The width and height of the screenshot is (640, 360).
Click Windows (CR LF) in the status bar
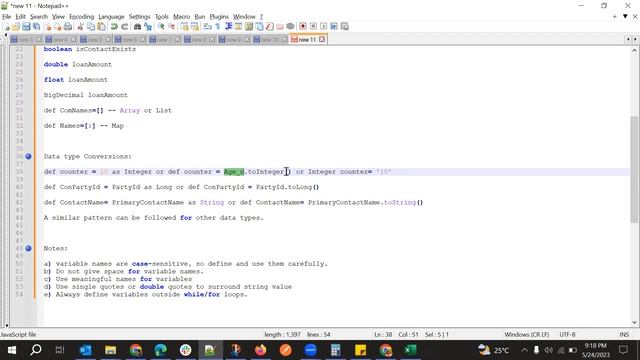pyautogui.click(x=527, y=335)
